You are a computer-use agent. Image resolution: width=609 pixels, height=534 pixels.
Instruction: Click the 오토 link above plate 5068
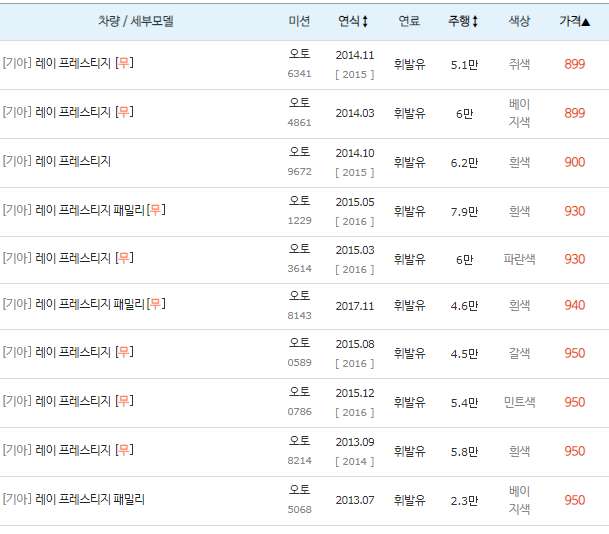[x=299, y=489]
